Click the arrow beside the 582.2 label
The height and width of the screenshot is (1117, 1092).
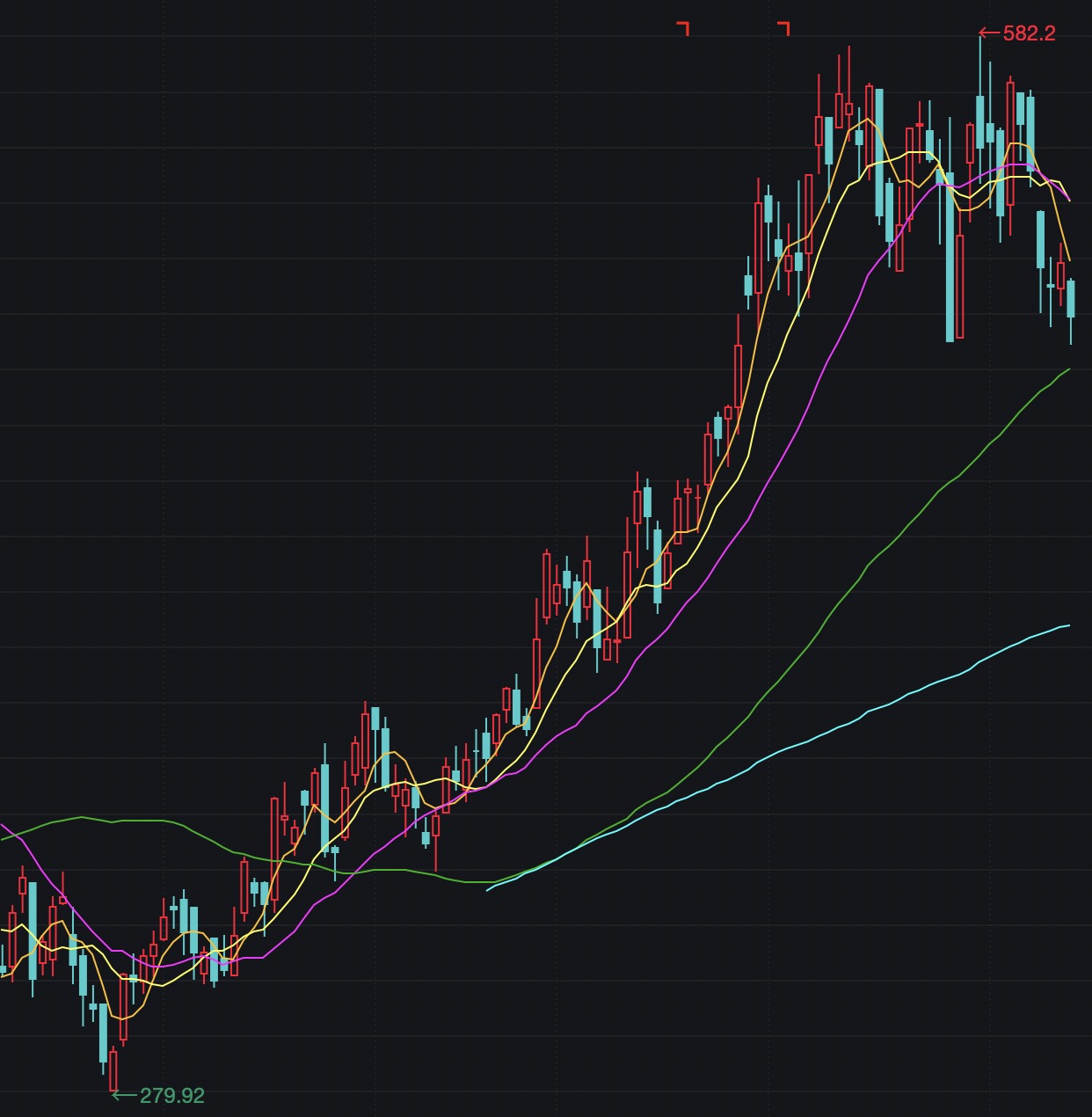989,33
